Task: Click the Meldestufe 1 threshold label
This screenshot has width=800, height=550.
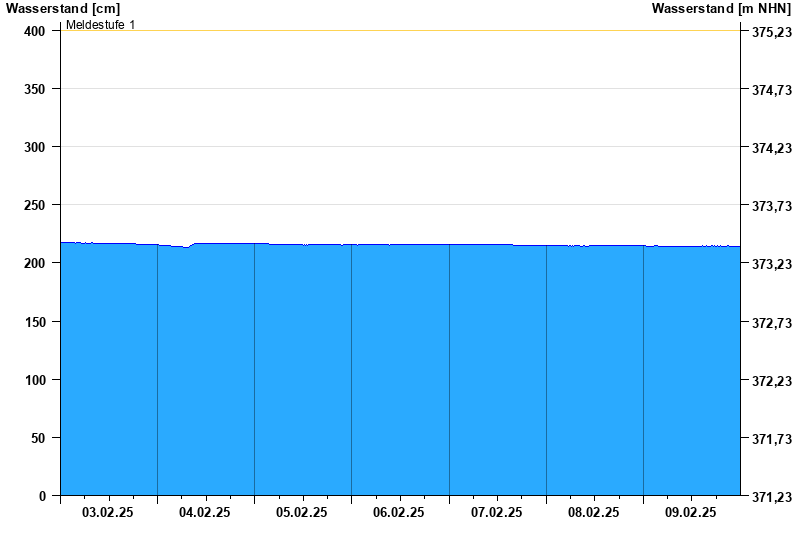Action: tap(100, 24)
